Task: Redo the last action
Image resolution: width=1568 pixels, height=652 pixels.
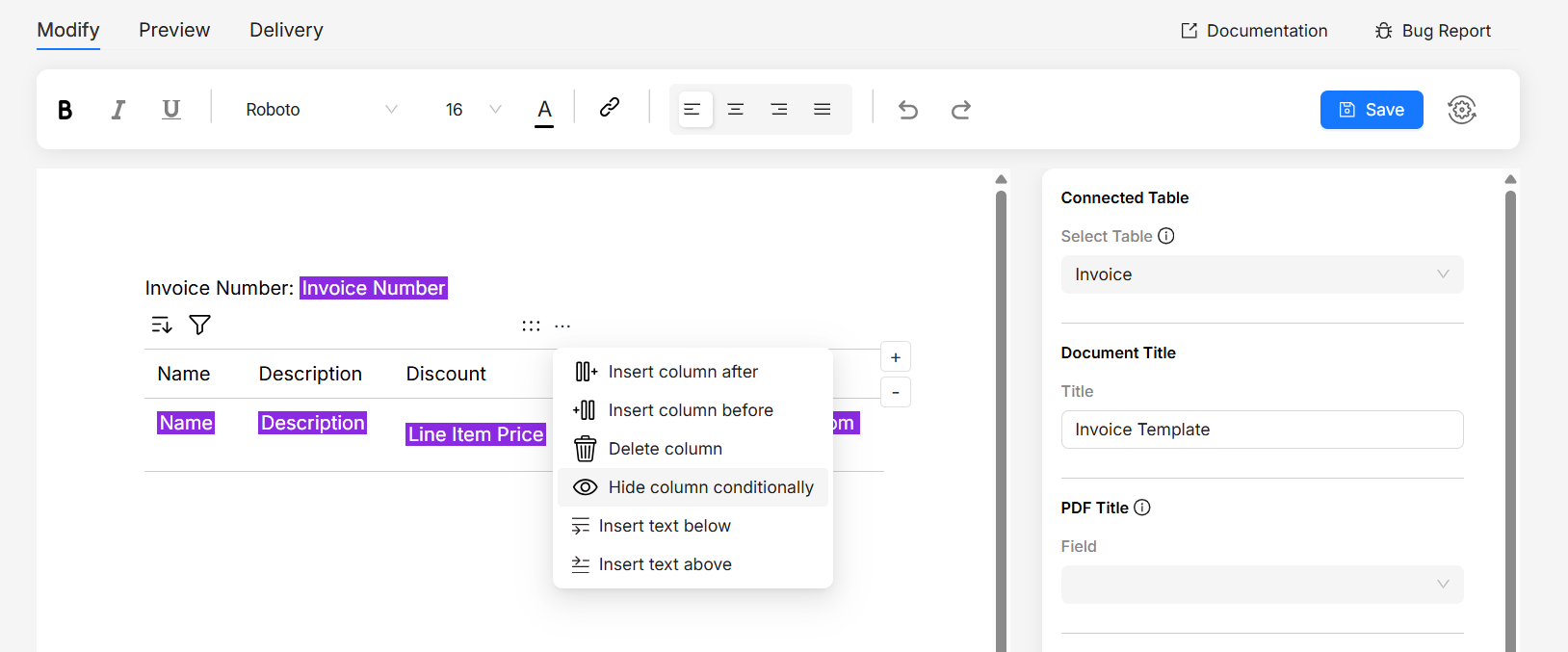Action: pos(961,110)
